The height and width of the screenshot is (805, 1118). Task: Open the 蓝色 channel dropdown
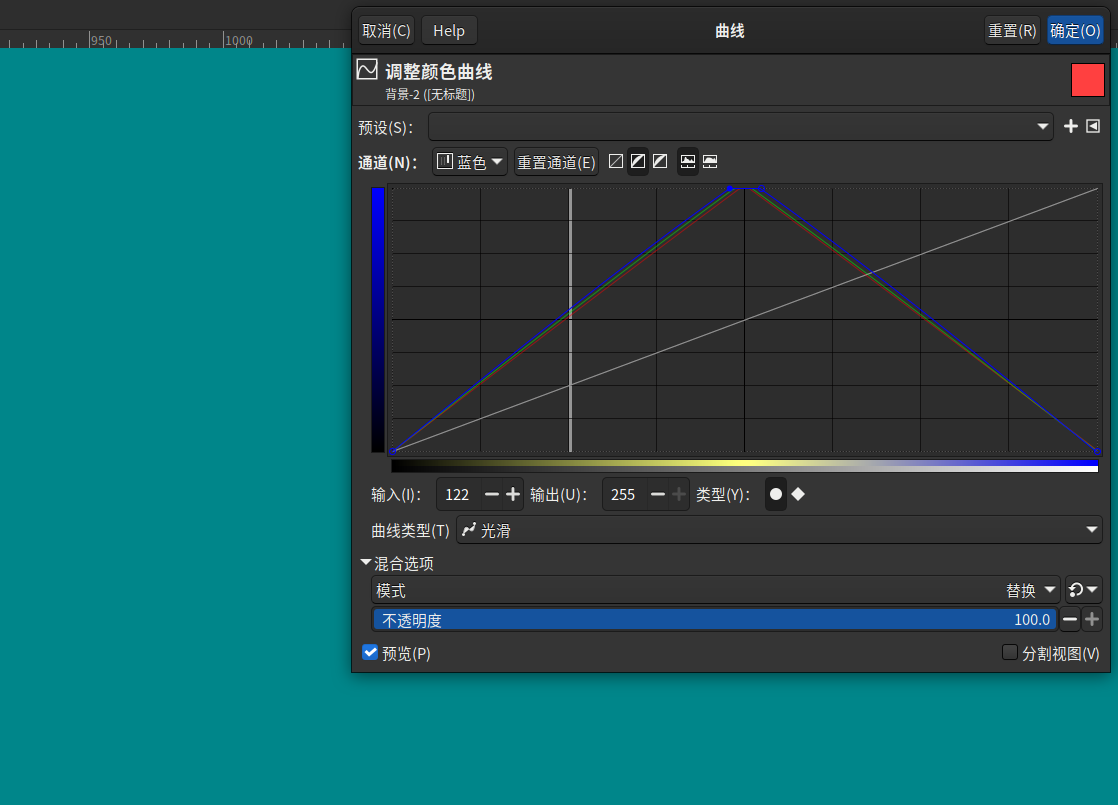point(469,161)
